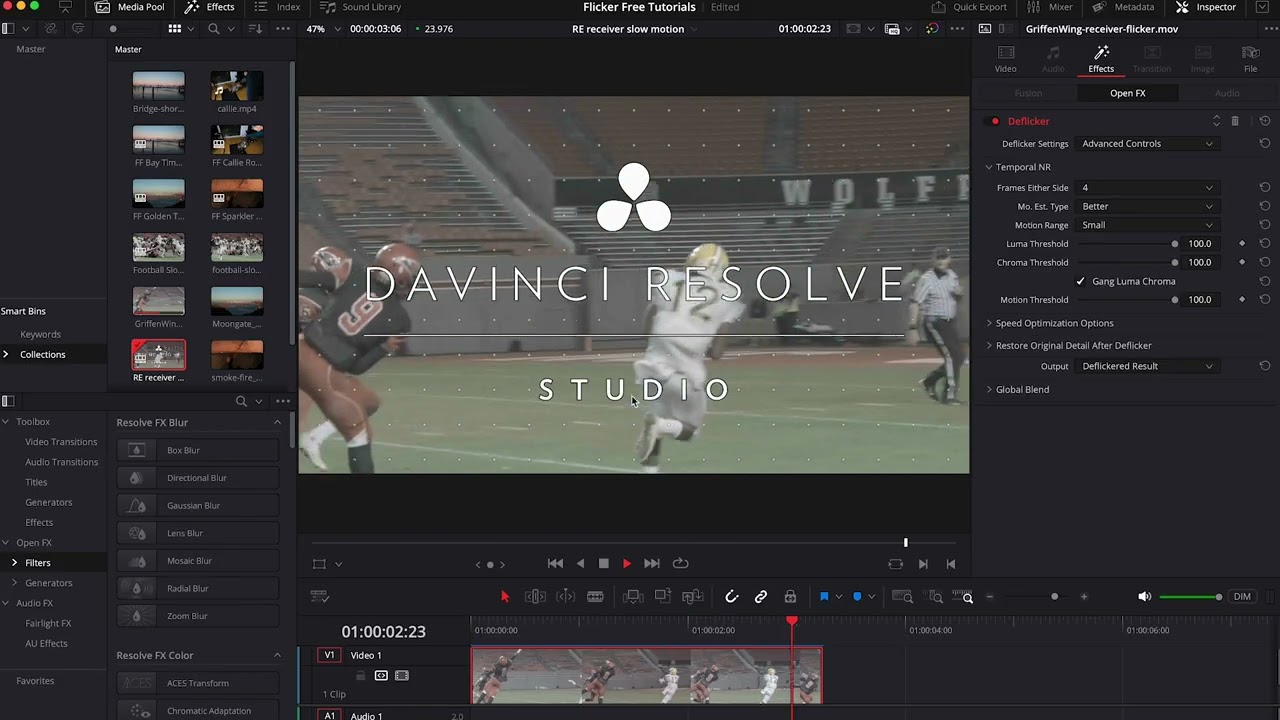Viewport: 1280px width, 720px height.
Task: Add a blue marker
Action: click(857, 597)
